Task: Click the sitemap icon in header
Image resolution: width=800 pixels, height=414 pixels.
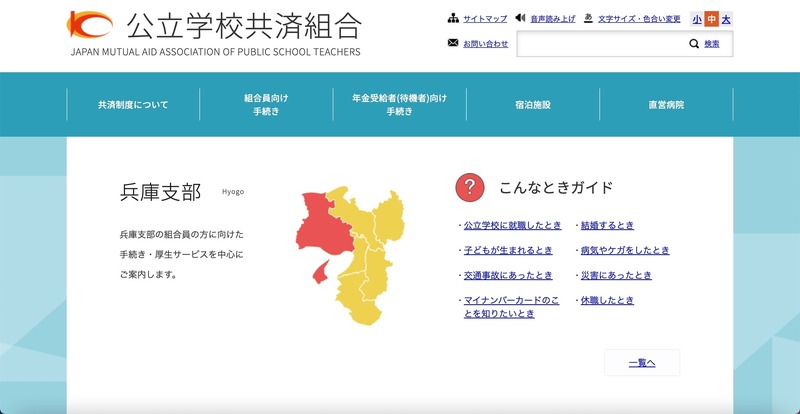Action: [453, 19]
